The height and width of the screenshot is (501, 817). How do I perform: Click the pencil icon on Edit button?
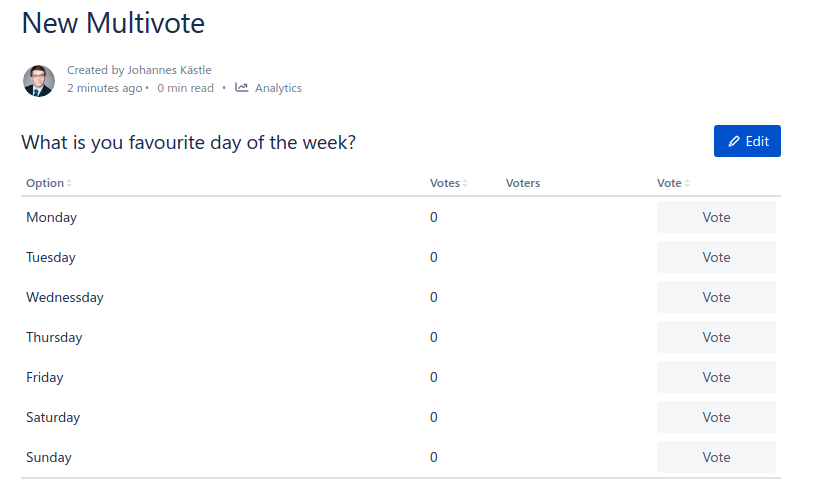pyautogui.click(x=734, y=142)
